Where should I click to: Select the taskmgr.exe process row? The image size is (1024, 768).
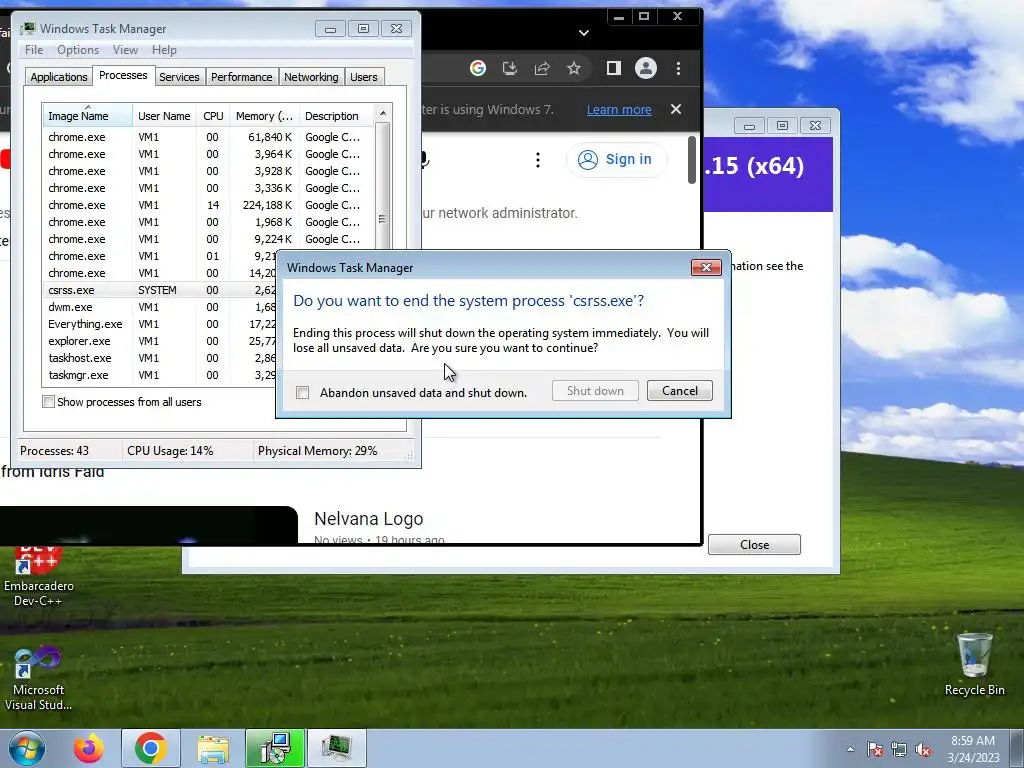click(x=160, y=375)
